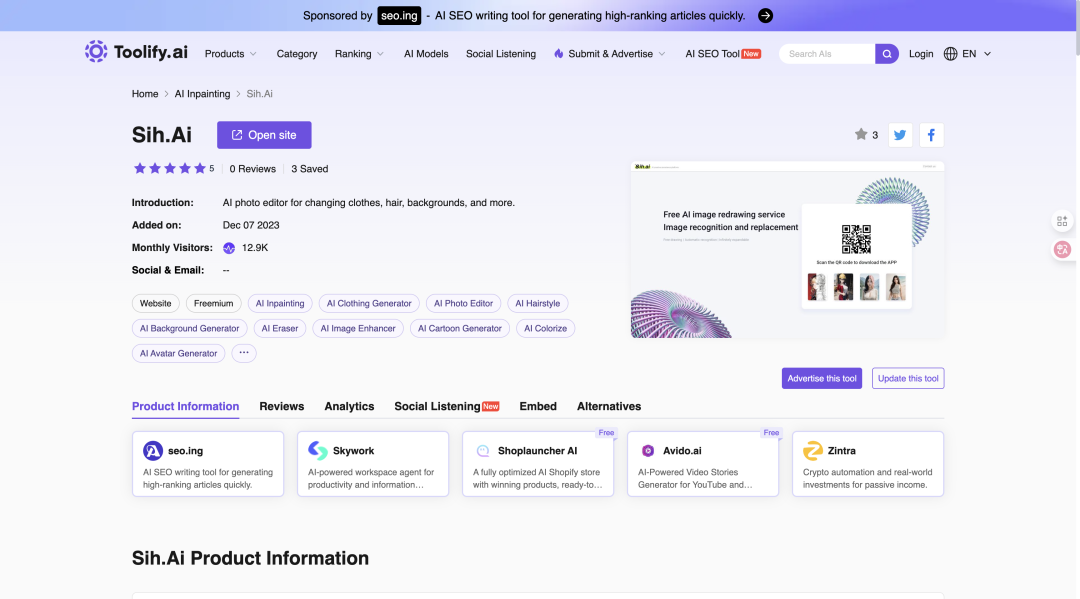
Task: Click the AI Cartoon Generator tag
Action: tap(459, 328)
